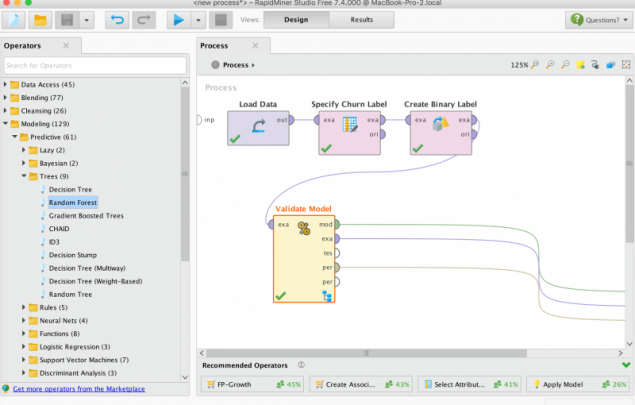The height and width of the screenshot is (405, 635).
Task: Expand Functions (8) folder
Action: 23,334
